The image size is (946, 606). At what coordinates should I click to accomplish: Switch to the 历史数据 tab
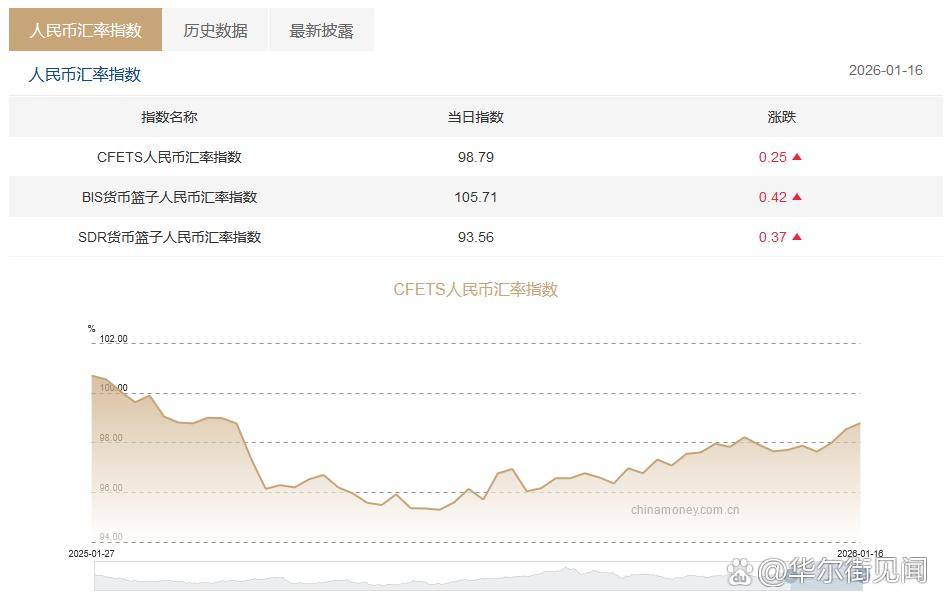215,30
